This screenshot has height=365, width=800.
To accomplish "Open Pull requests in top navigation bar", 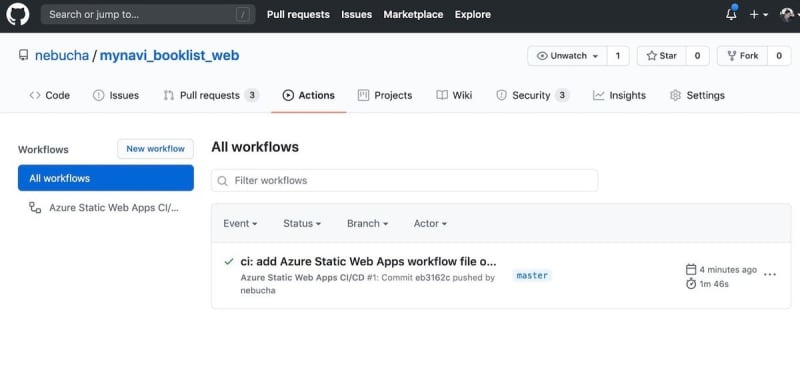I will click(298, 15).
